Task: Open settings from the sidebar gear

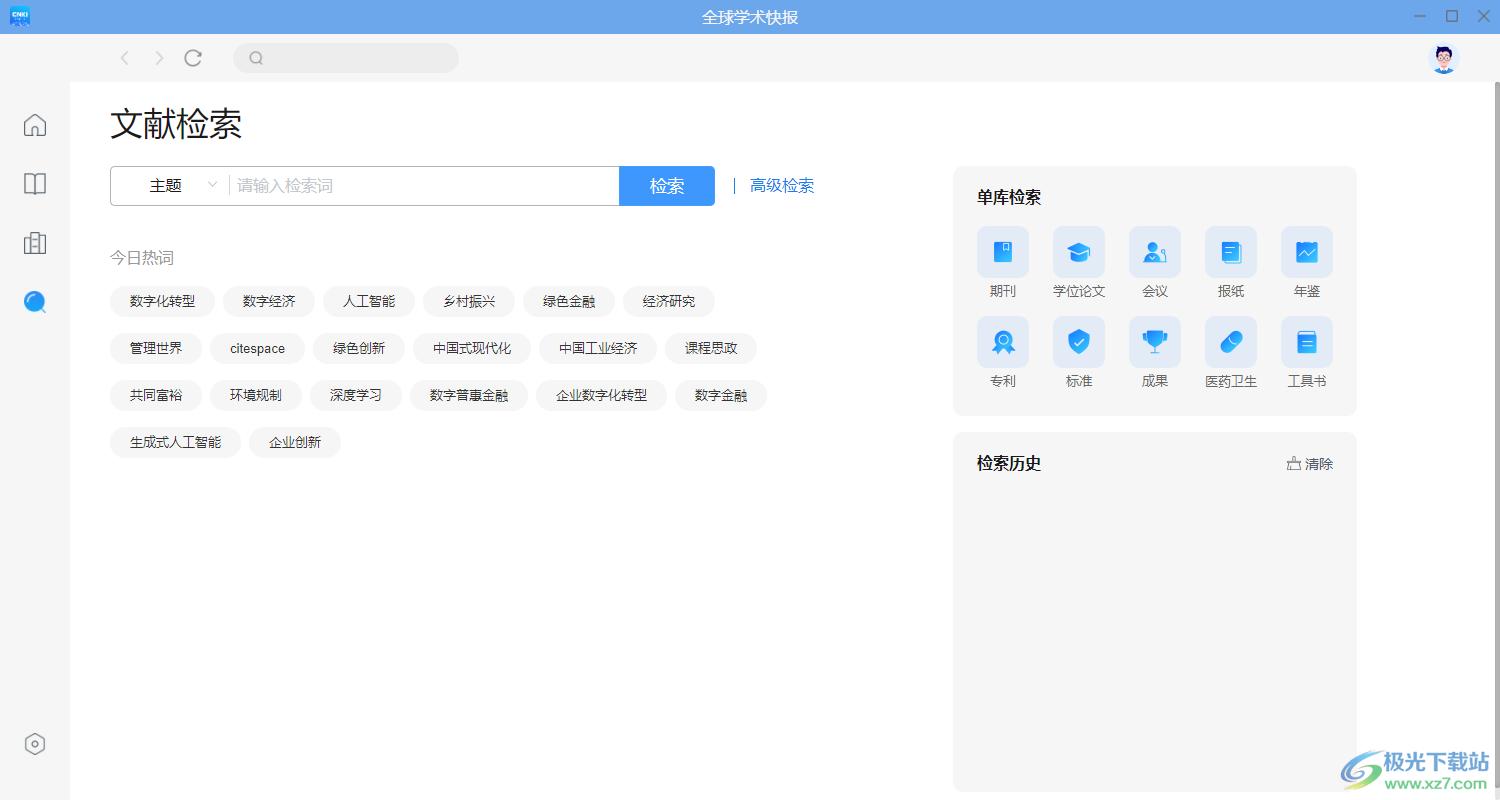Action: pos(34,743)
